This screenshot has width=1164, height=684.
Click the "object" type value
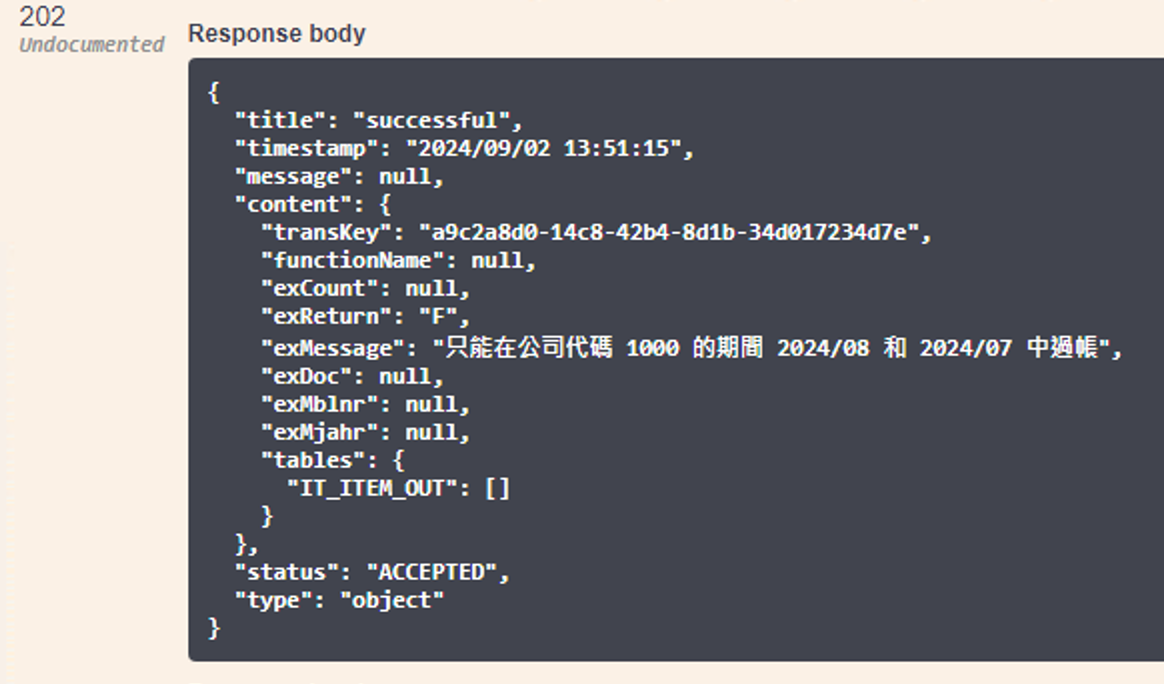(x=392, y=601)
